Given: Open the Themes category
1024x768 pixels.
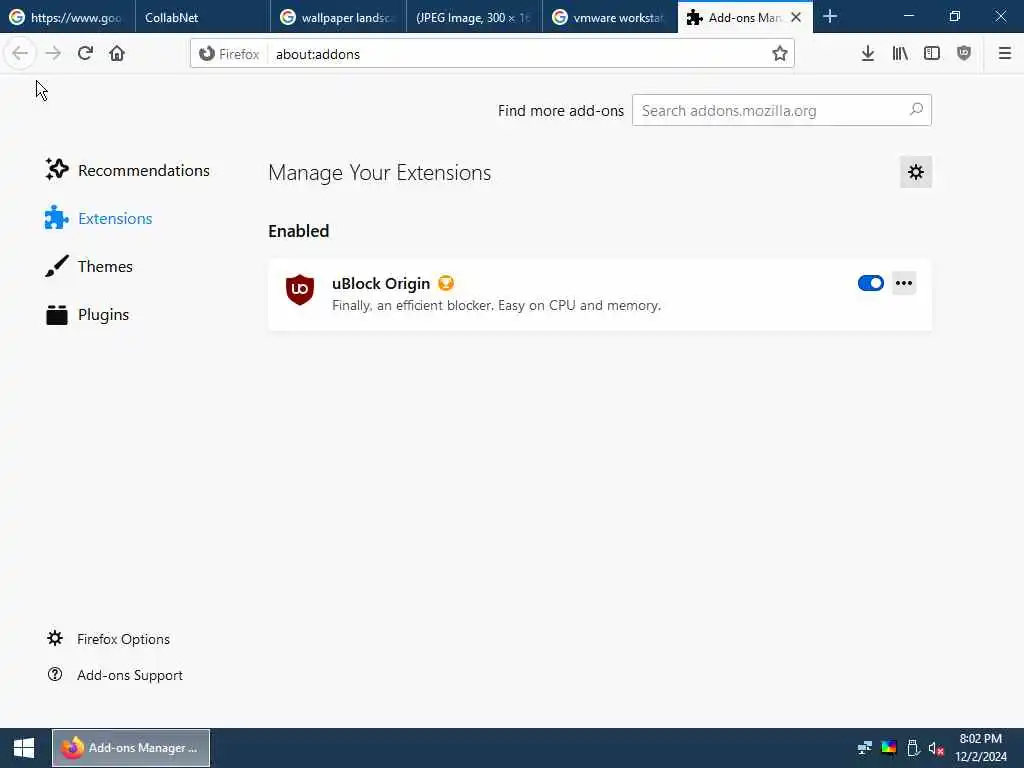Looking at the screenshot, I should (89, 266).
